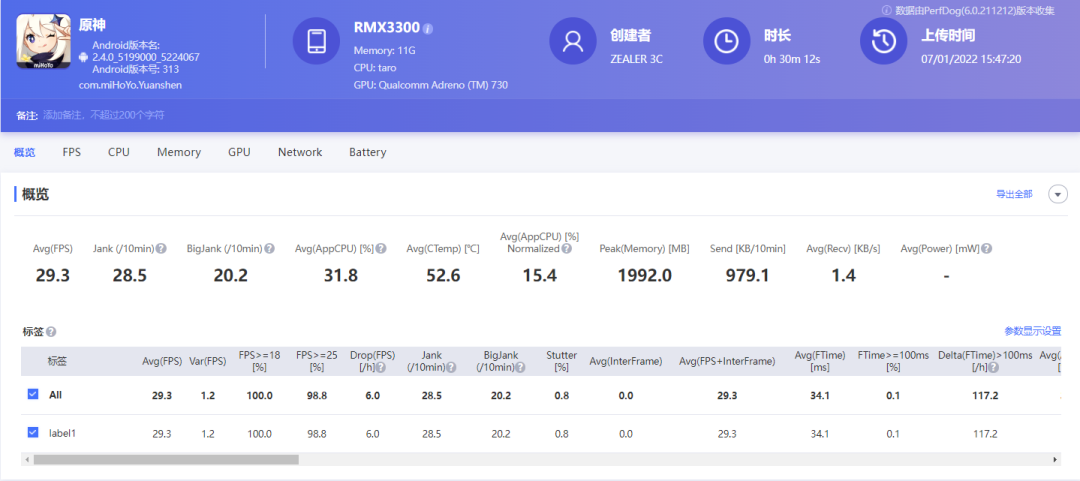Click the Android robot icon
1080x481 pixels.
(84, 57)
